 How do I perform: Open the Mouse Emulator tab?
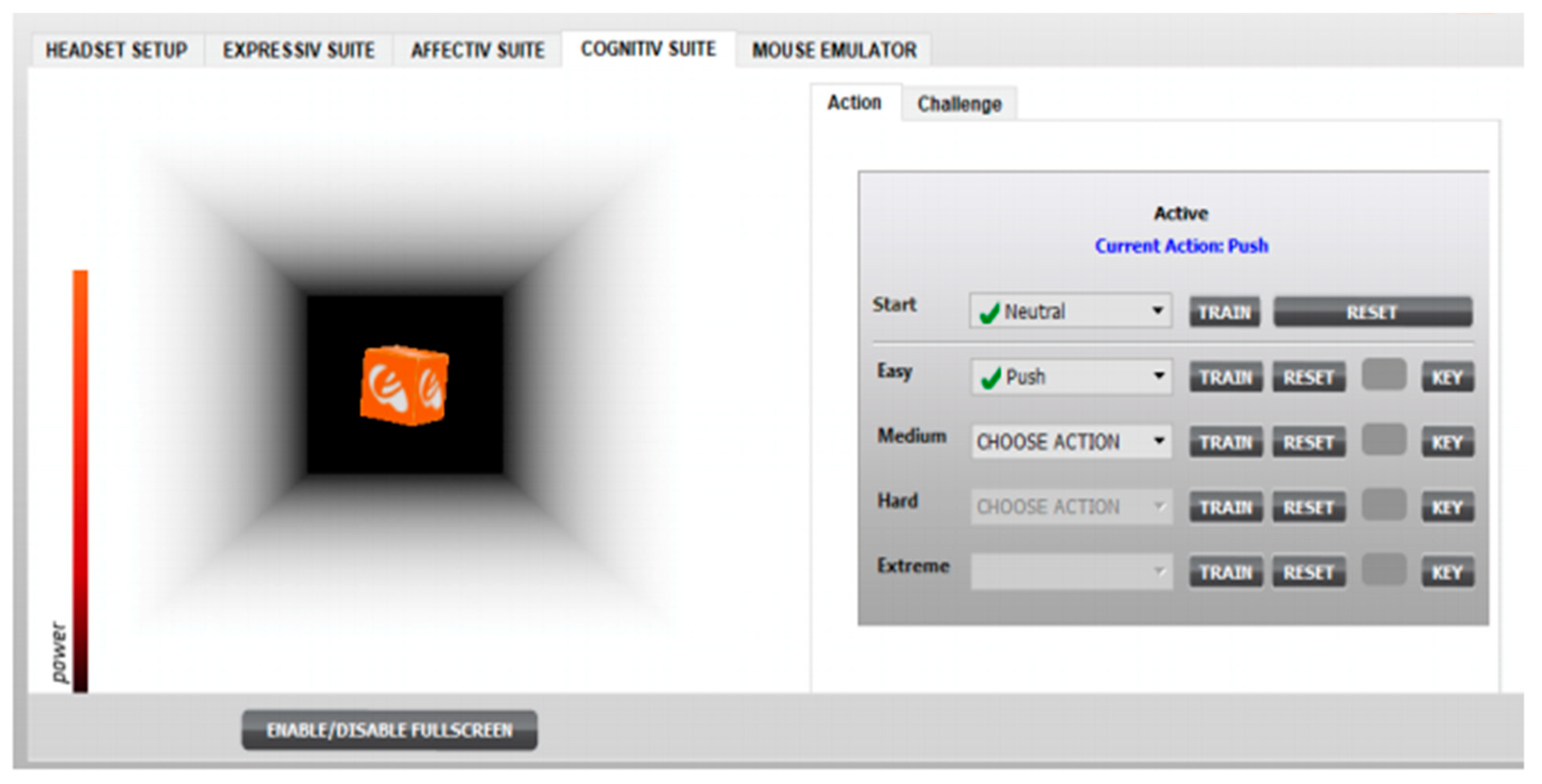click(834, 50)
